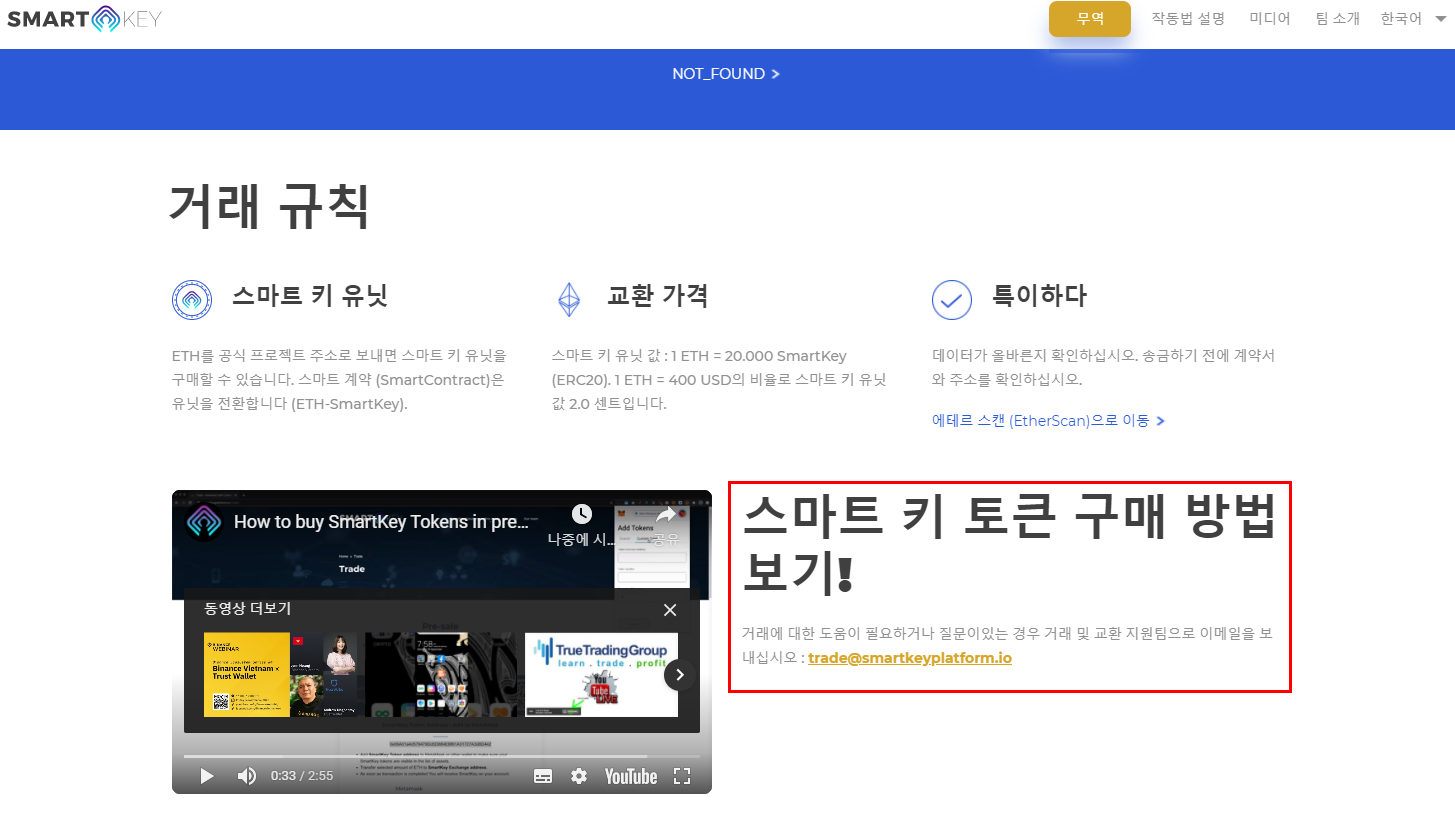Click the Ethereum diamond icon

(x=569, y=299)
